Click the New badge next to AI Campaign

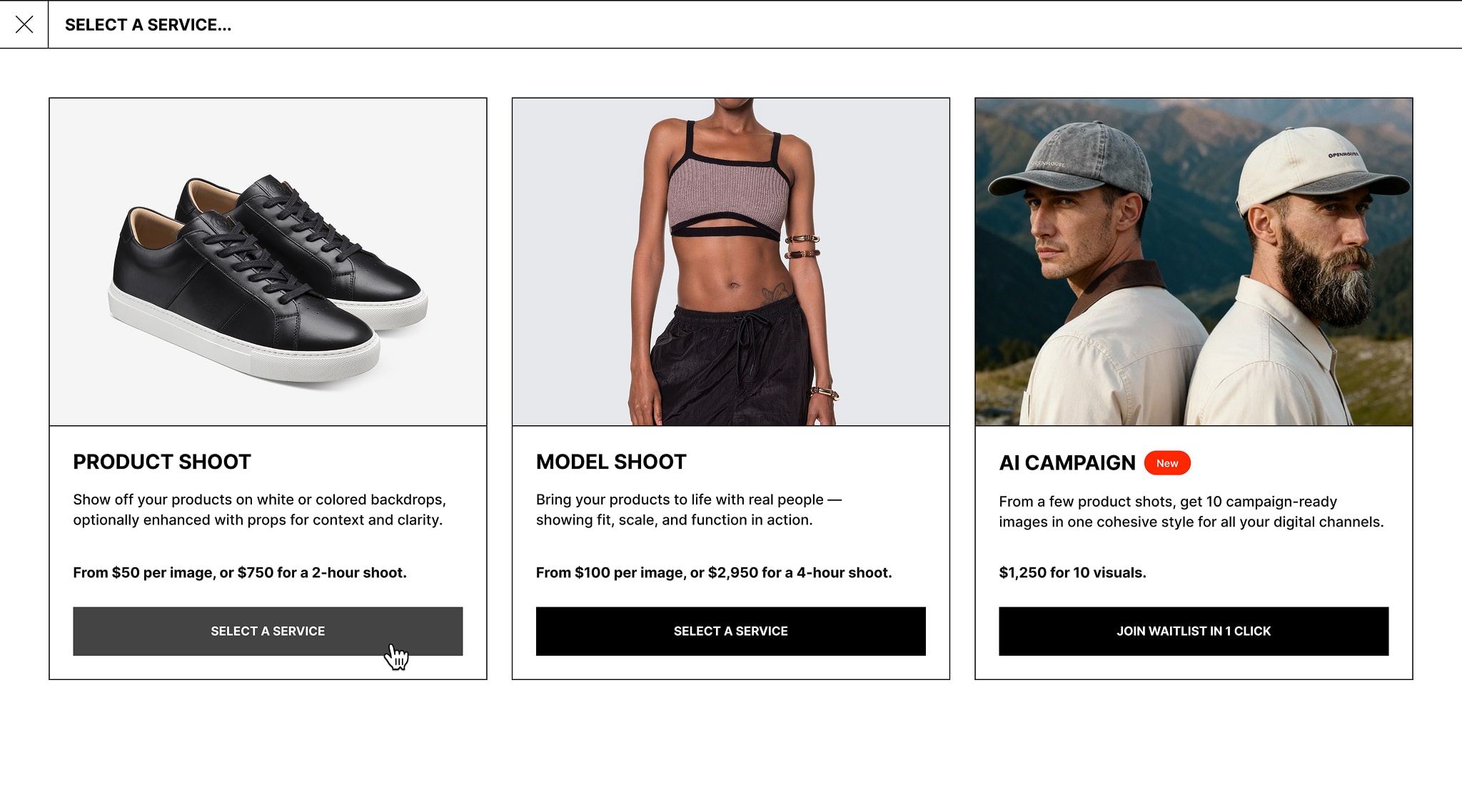1168,462
